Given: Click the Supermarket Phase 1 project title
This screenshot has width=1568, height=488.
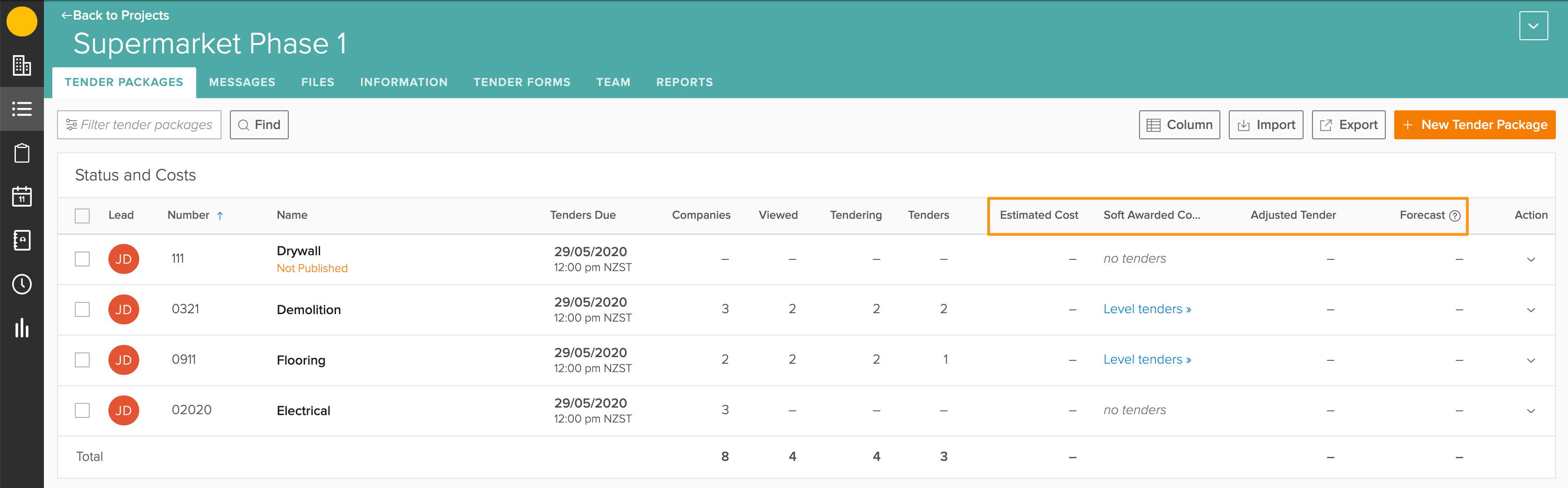Looking at the screenshot, I should [210, 44].
